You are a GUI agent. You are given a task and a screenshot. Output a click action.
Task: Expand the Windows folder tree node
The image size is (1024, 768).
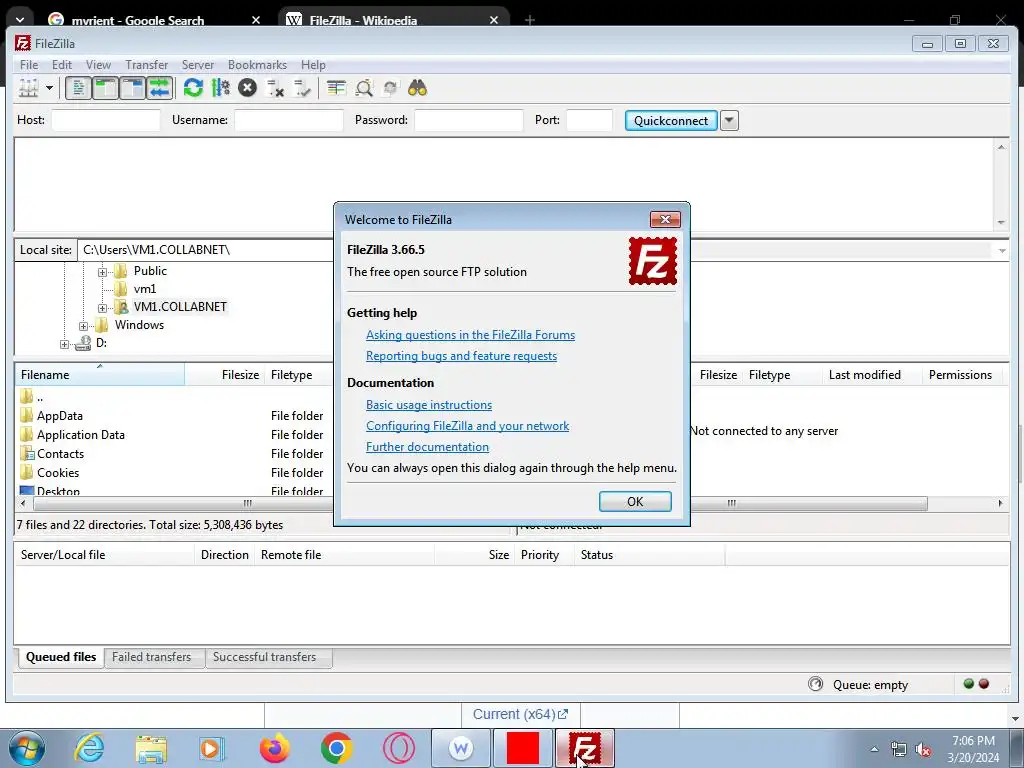click(x=84, y=326)
